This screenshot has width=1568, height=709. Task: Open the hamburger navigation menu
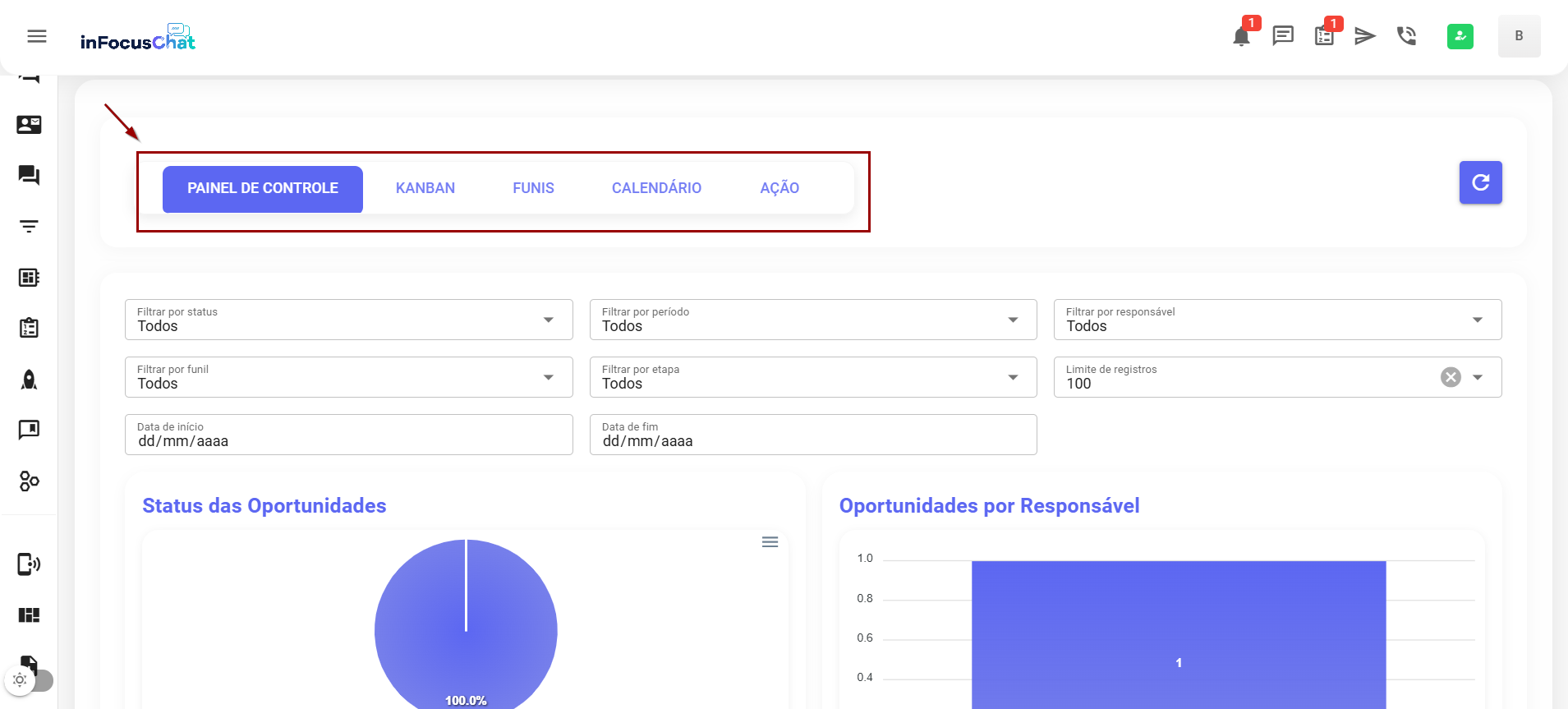(37, 36)
